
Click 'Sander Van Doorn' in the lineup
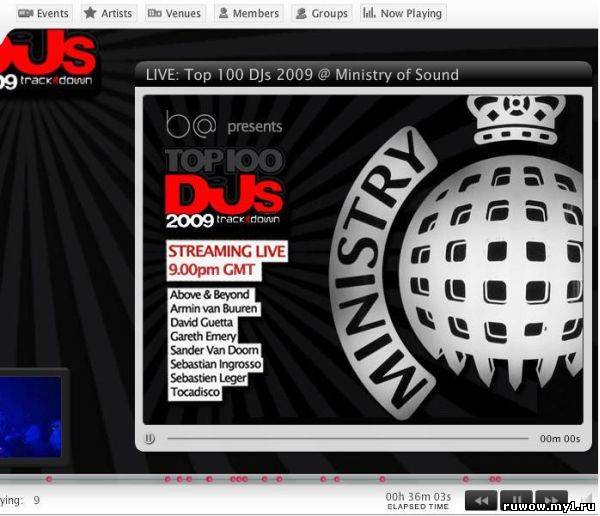tap(214, 350)
